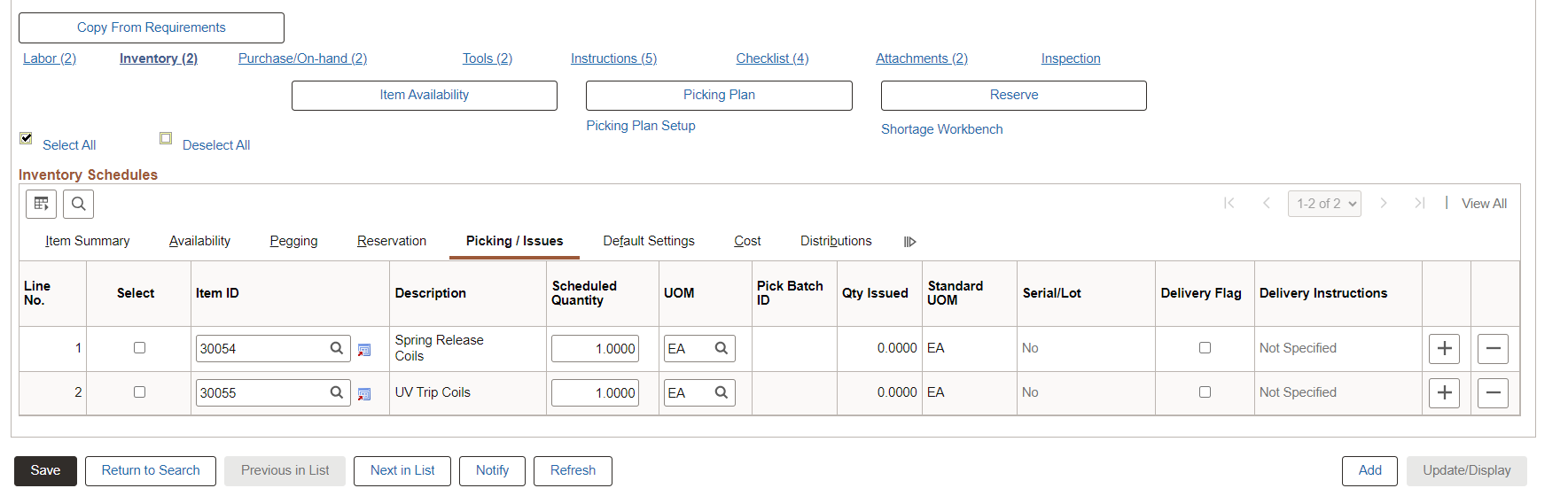Open Attachments (2) link
The image size is (1568, 496).
922,58
